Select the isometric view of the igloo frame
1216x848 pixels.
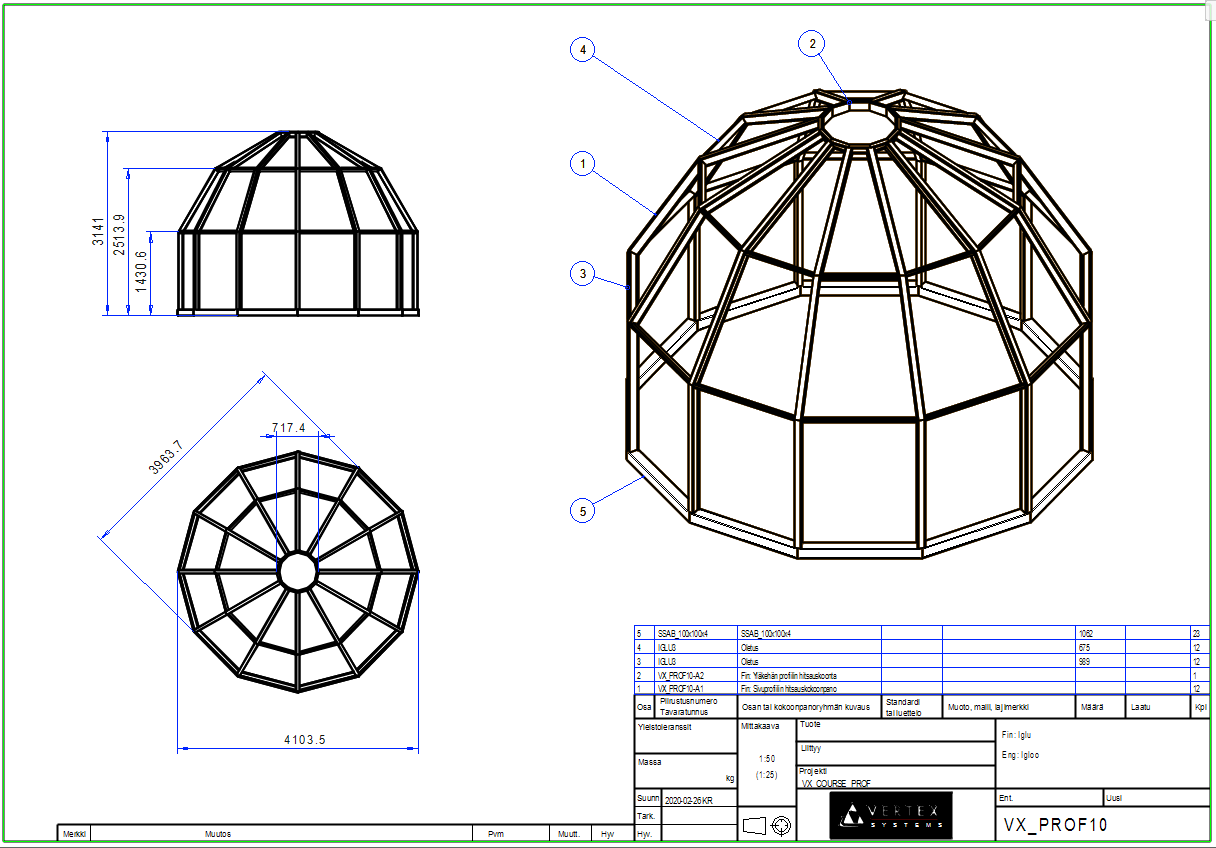(859, 322)
